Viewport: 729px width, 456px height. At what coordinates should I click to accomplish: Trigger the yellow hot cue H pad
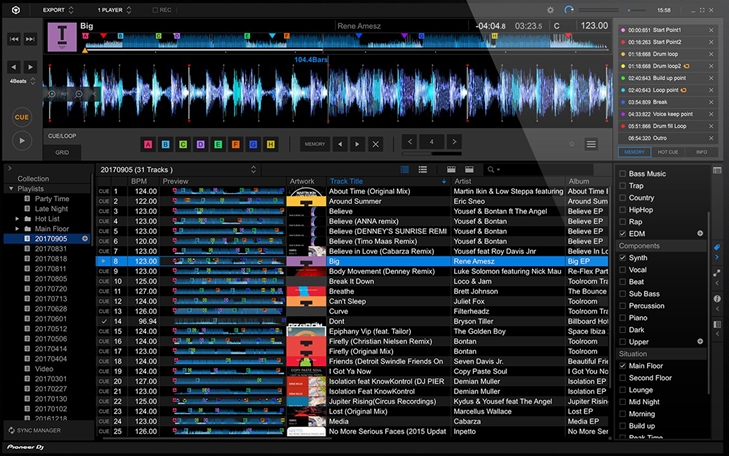tap(268, 144)
